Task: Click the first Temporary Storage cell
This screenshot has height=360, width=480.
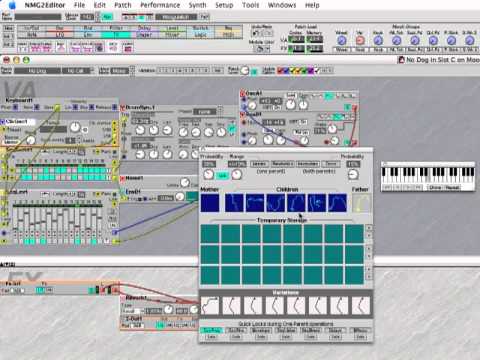Action: click(210, 233)
